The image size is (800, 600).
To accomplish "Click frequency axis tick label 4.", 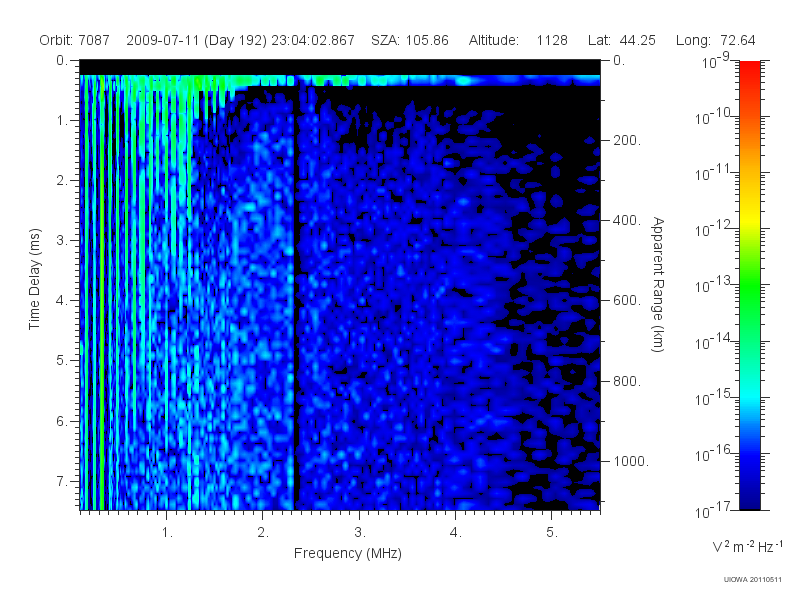I will click(x=456, y=533).
